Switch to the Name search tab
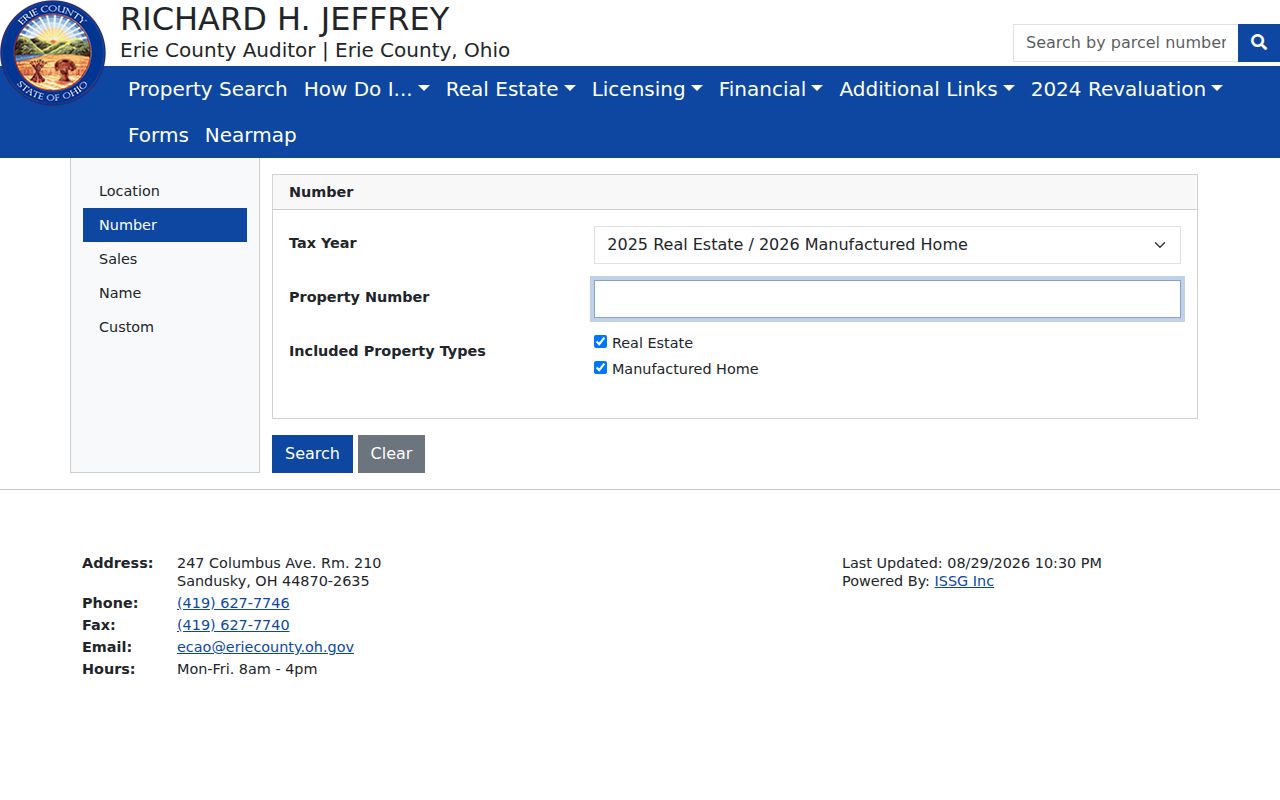 coord(165,293)
